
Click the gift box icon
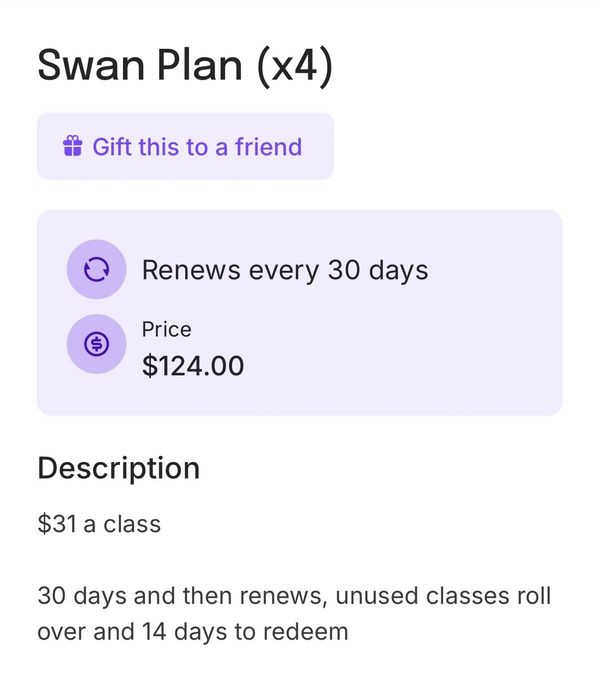[72, 147]
